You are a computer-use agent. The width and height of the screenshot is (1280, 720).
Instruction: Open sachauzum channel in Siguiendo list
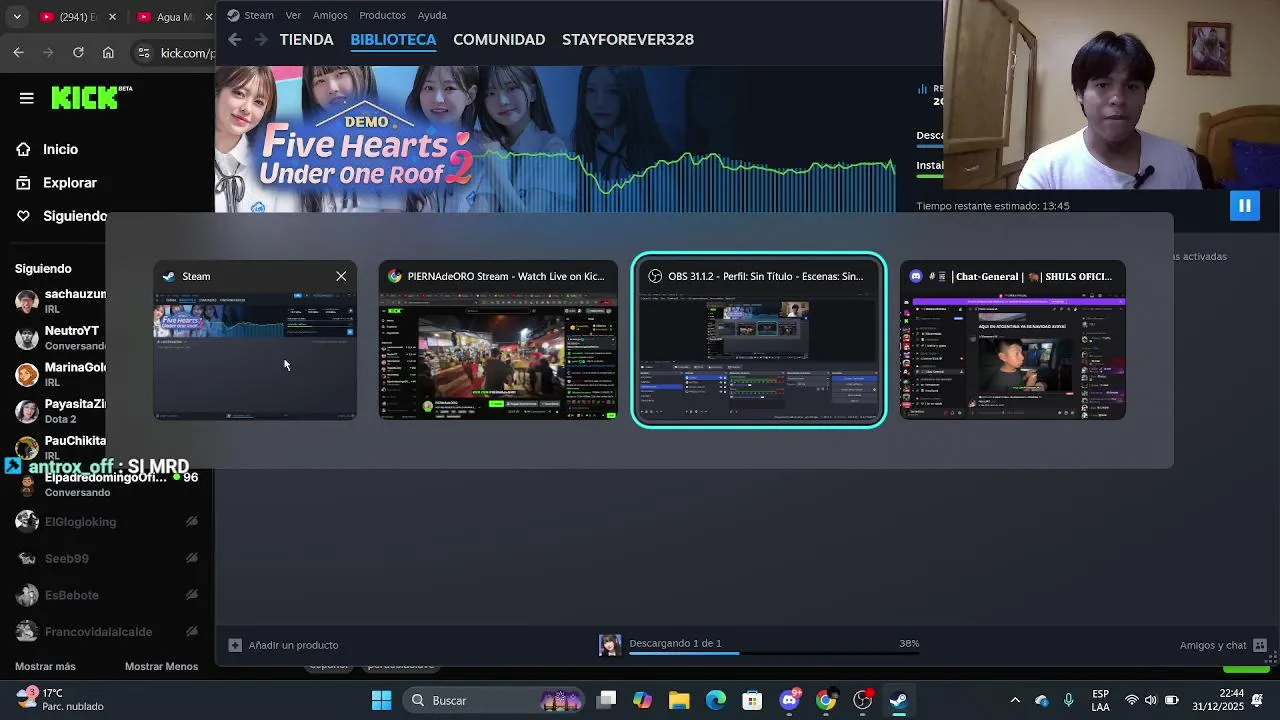click(x=62, y=301)
